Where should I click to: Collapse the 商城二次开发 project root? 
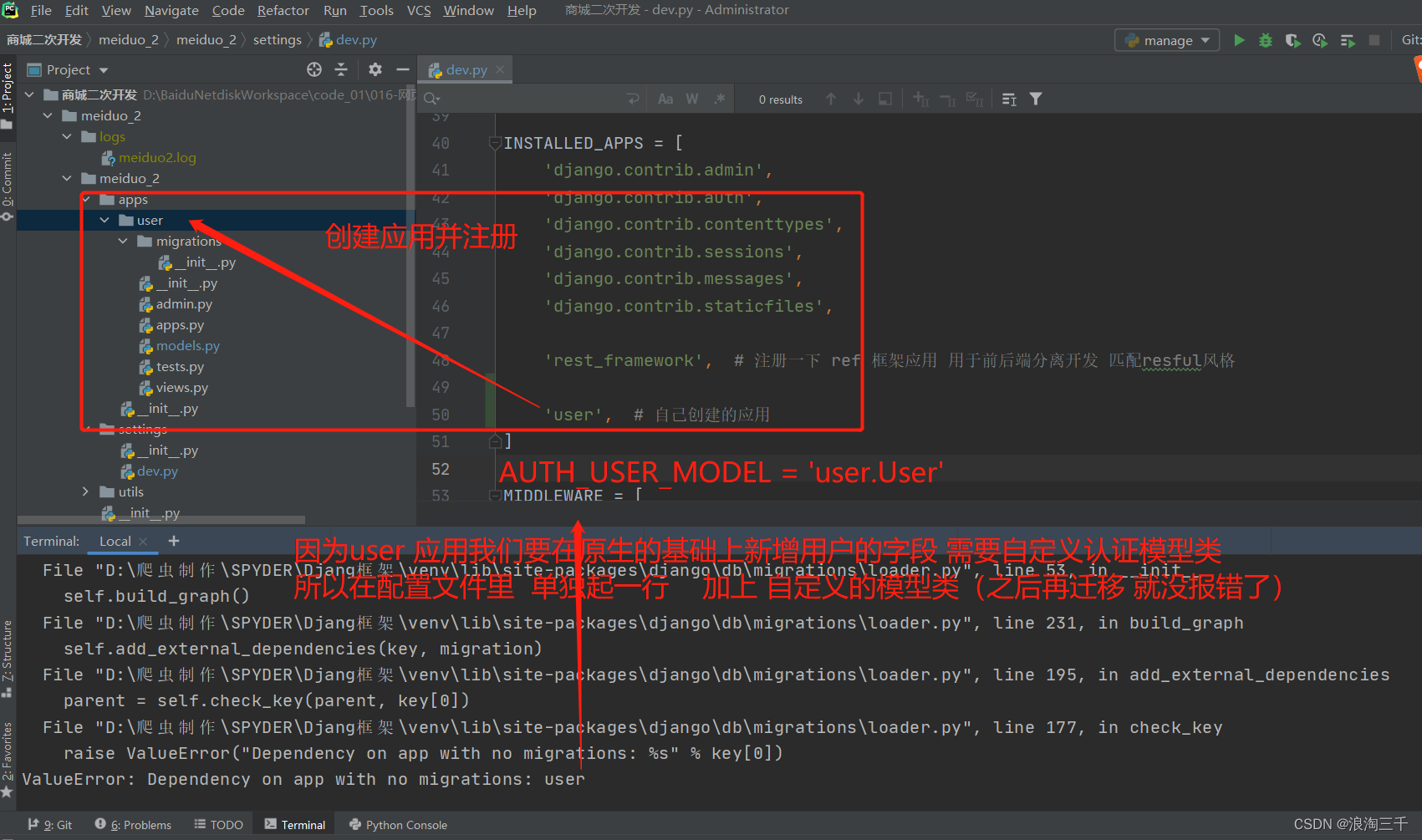29,94
